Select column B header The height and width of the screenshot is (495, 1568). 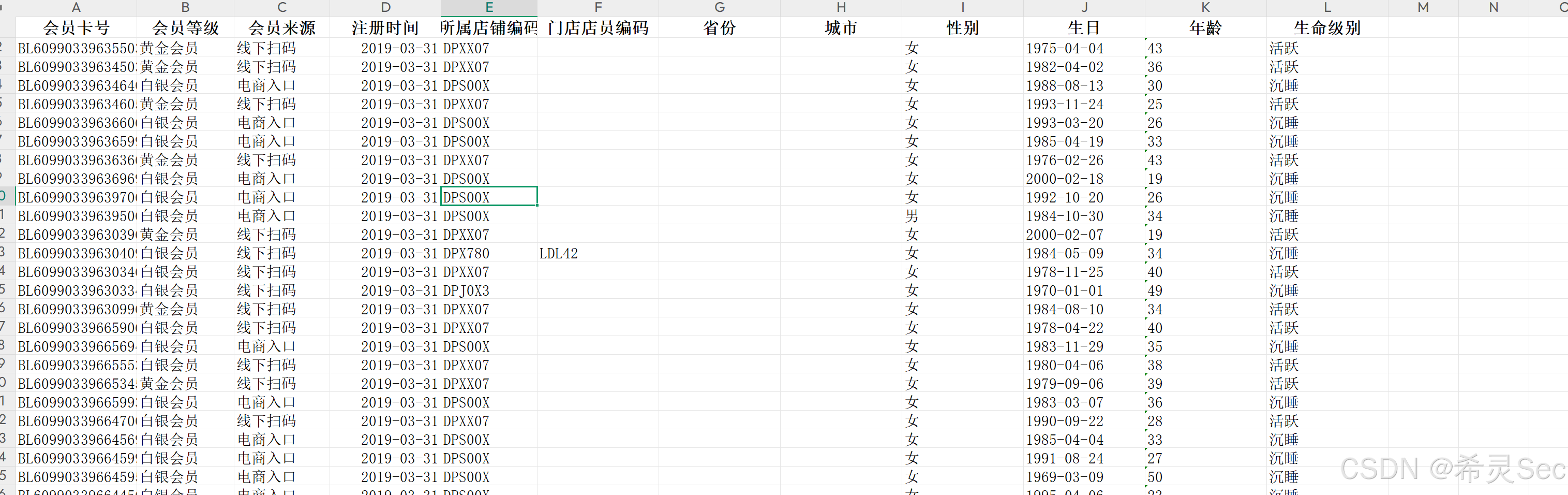(185, 7)
